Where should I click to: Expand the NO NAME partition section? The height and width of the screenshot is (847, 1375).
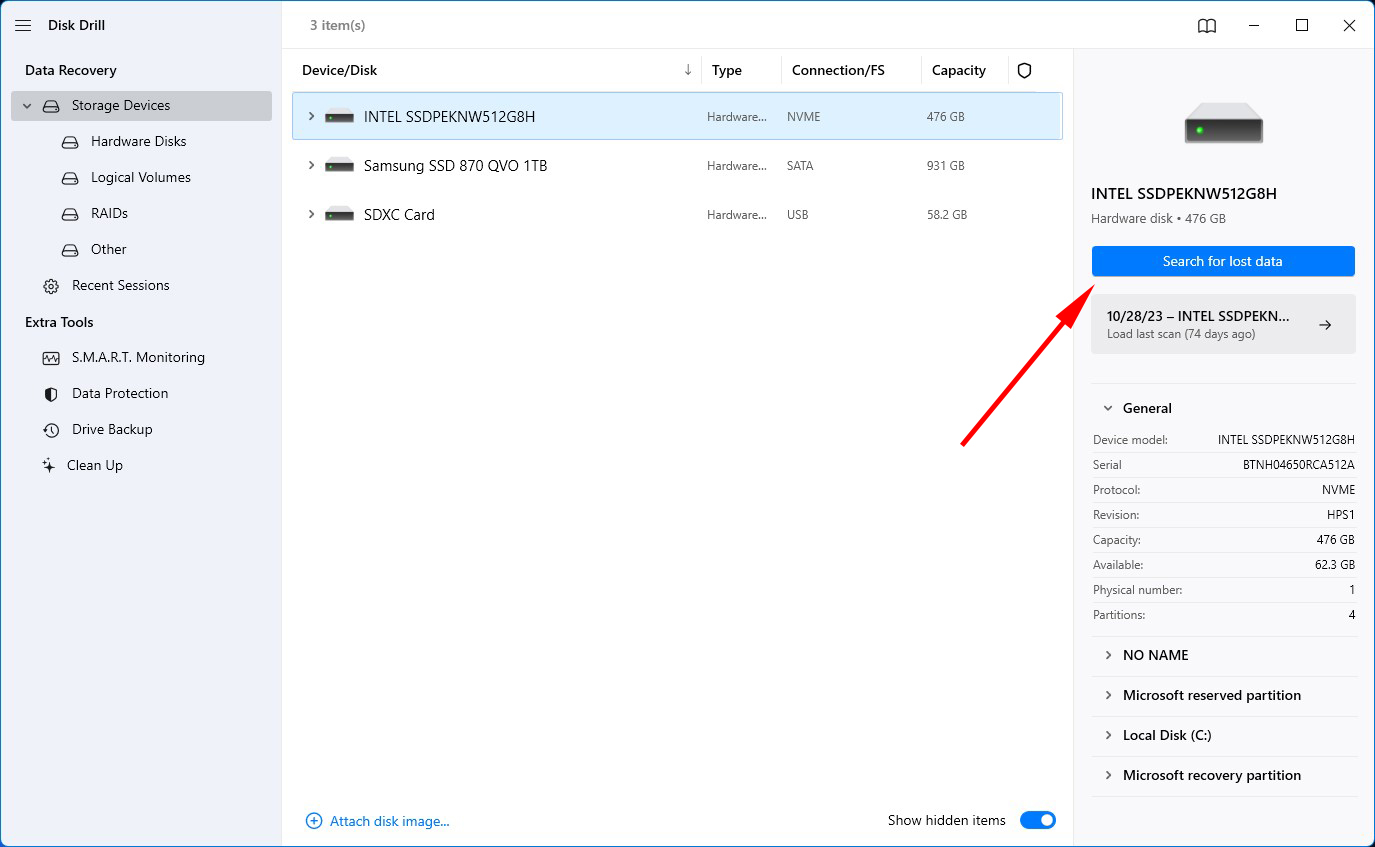1108,655
